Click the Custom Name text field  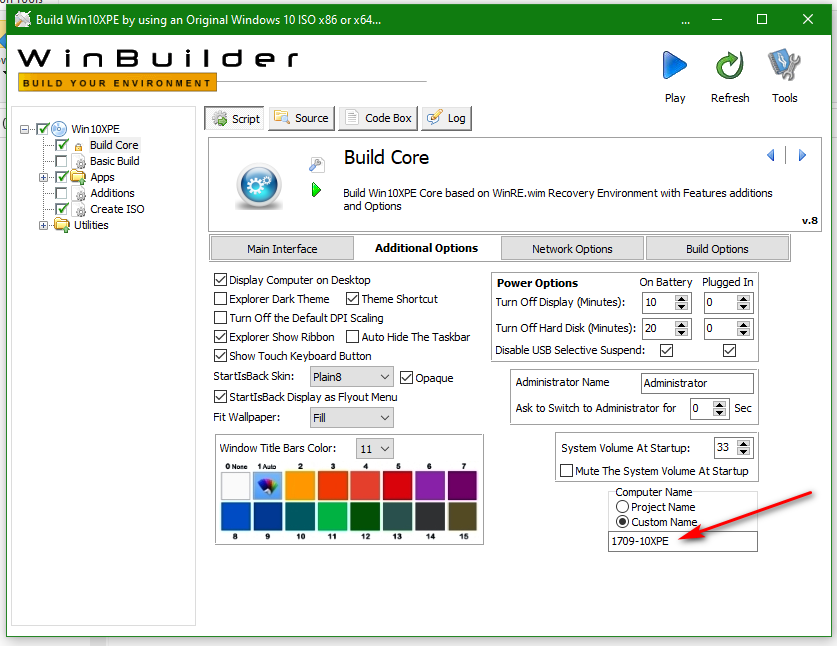[x=682, y=541]
